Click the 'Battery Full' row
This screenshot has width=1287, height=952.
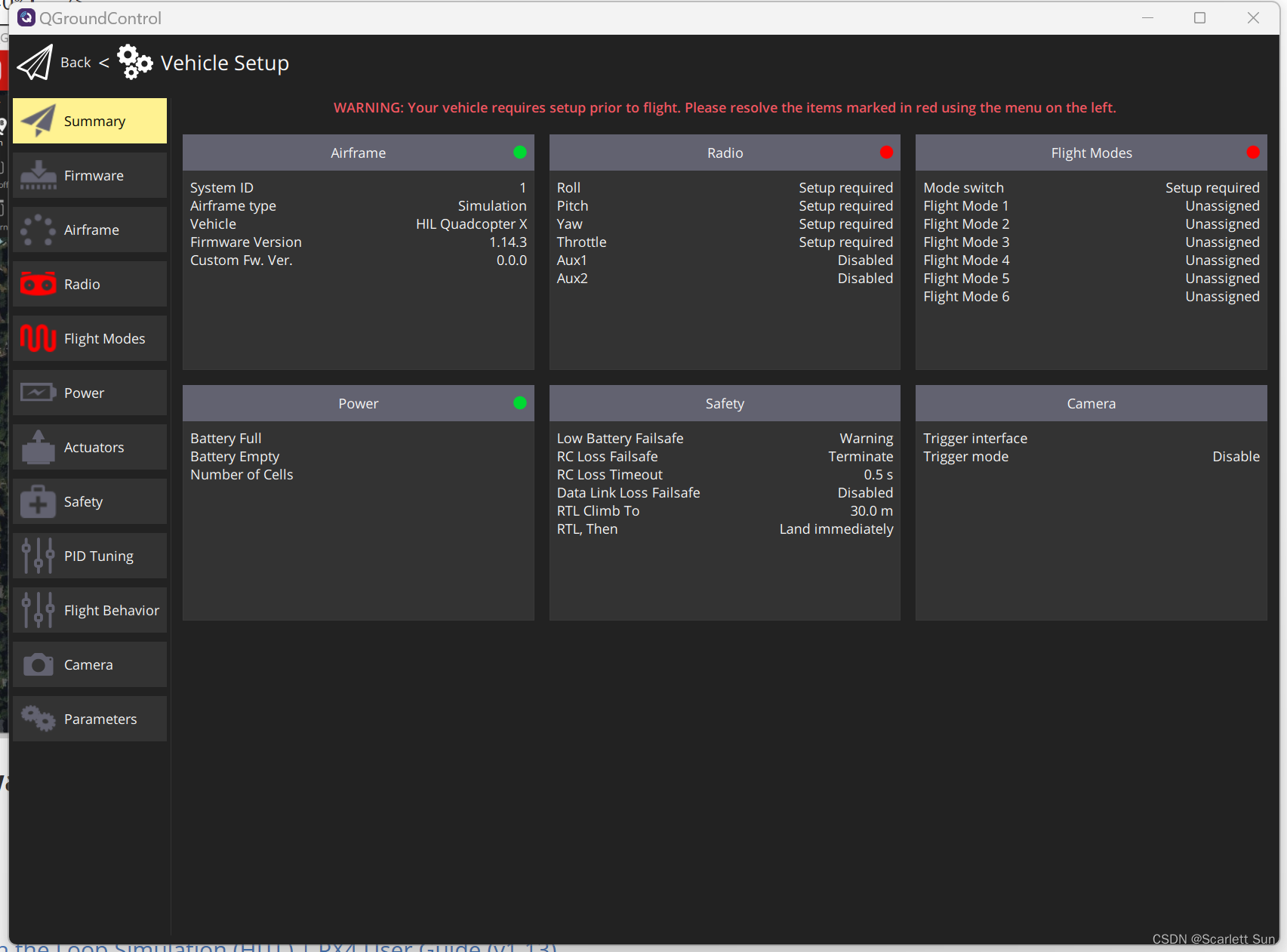pos(359,439)
